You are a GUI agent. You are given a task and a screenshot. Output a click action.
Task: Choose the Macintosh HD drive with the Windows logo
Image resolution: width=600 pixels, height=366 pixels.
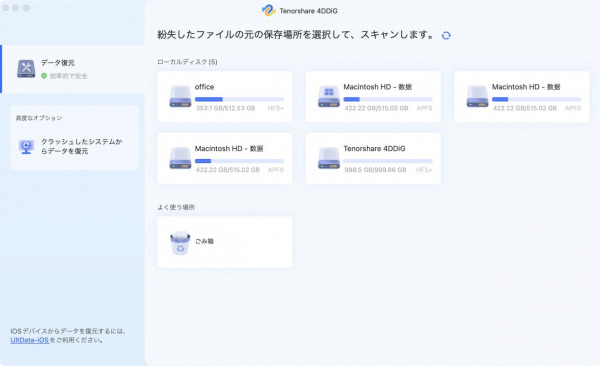[329, 96]
